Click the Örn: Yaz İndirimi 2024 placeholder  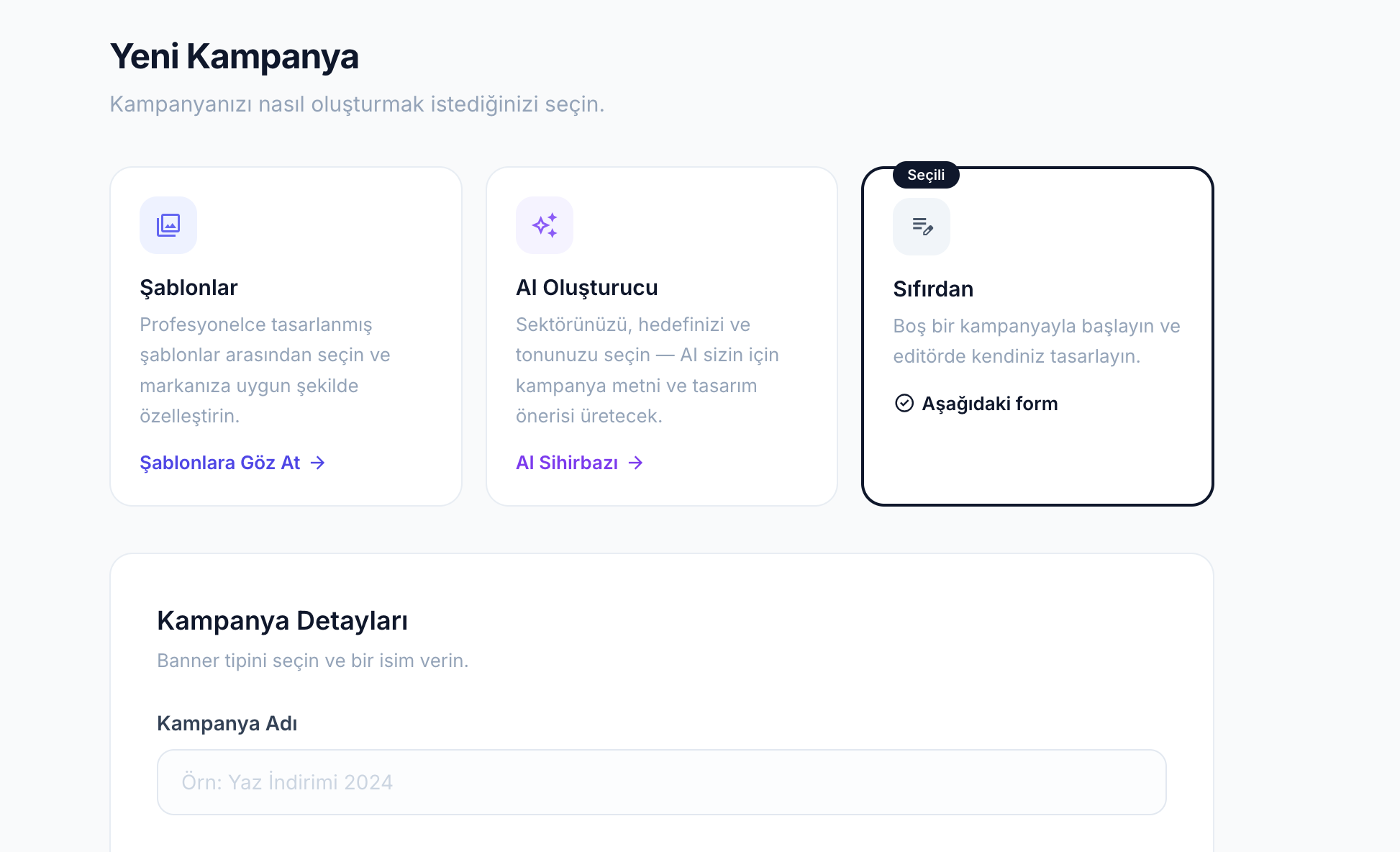pyautogui.click(x=288, y=781)
